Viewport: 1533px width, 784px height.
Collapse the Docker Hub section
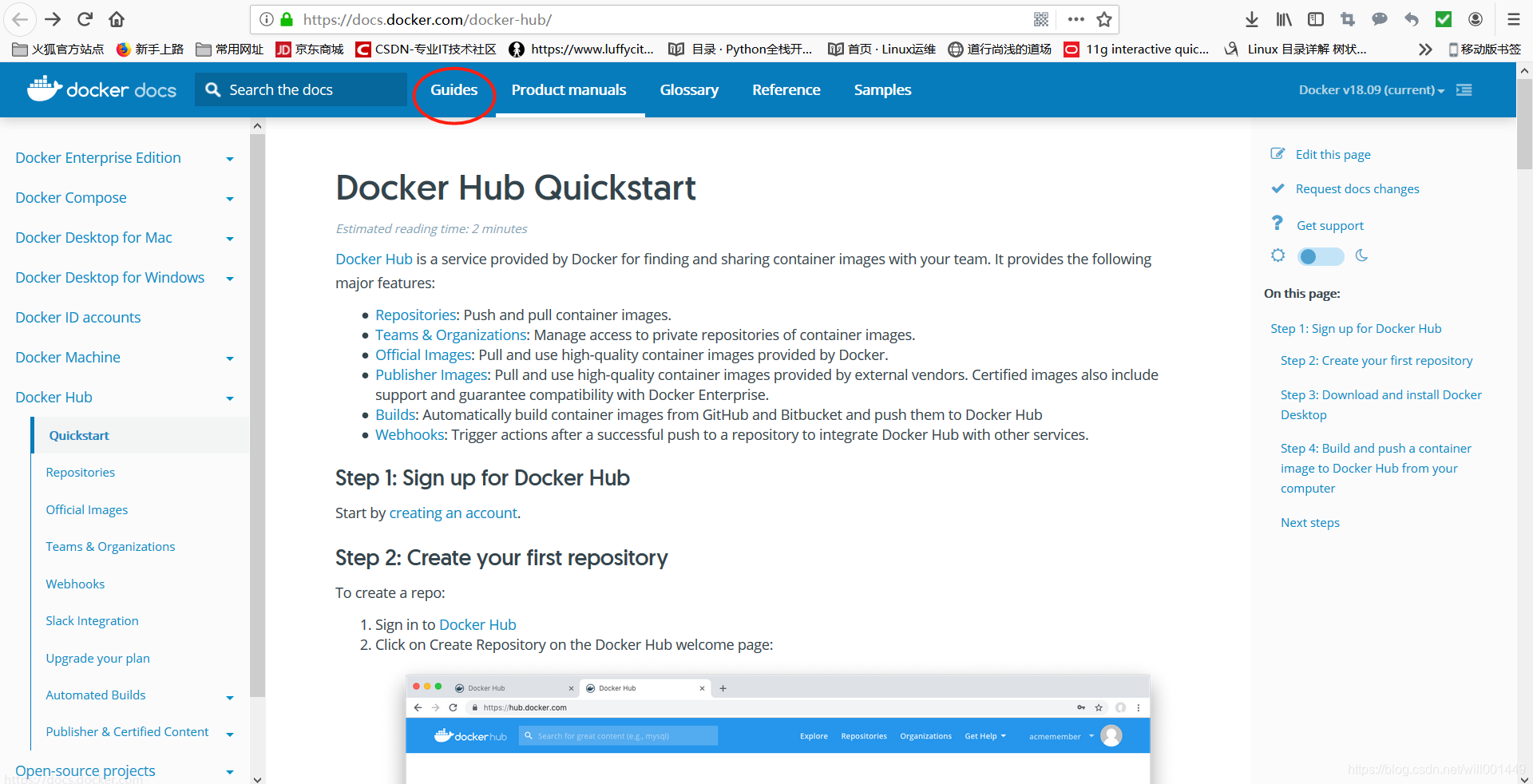pyautogui.click(x=230, y=398)
